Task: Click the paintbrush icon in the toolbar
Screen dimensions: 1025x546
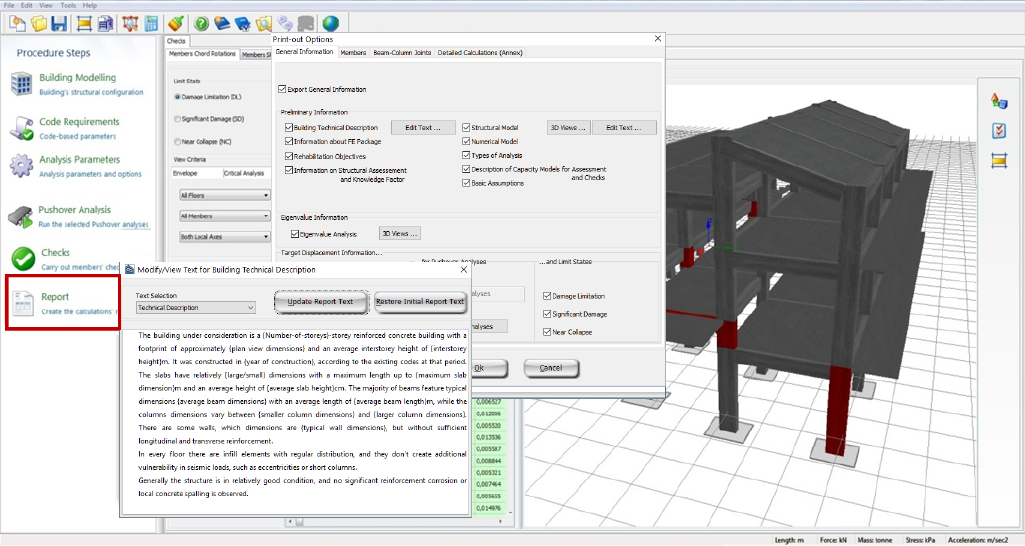Action: click(176, 22)
